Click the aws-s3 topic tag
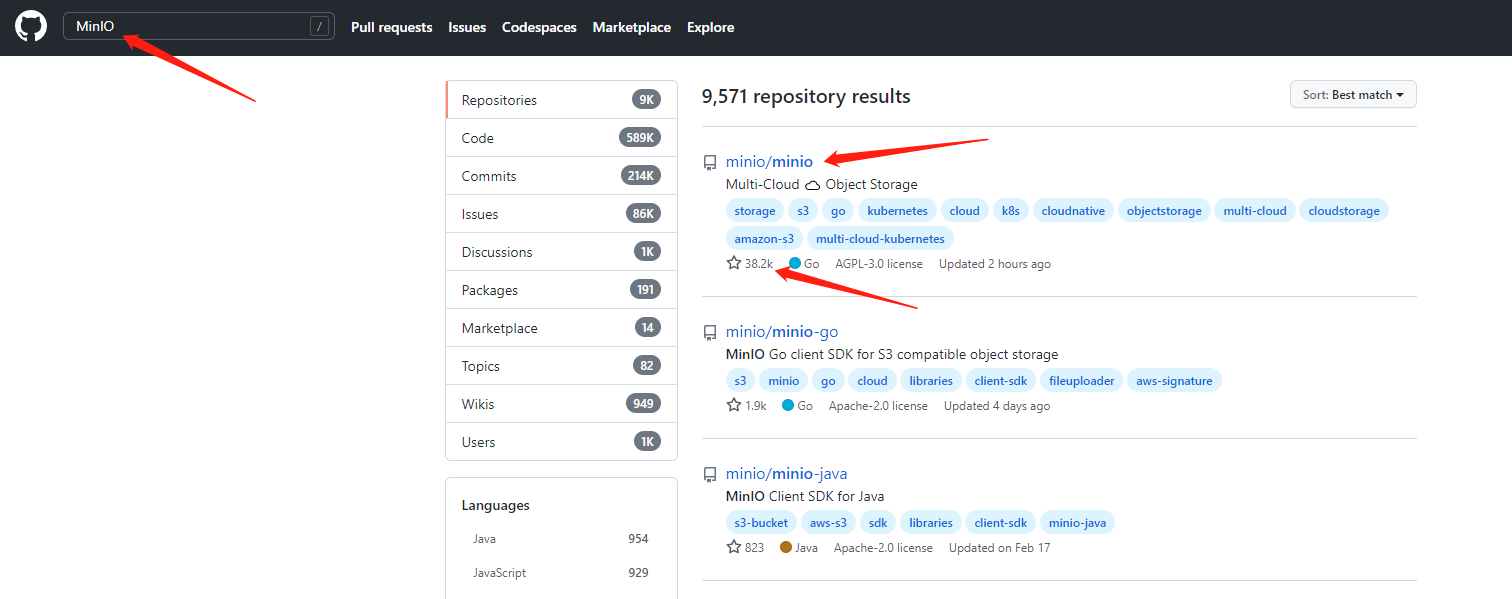The height and width of the screenshot is (599, 1512). [x=828, y=523]
